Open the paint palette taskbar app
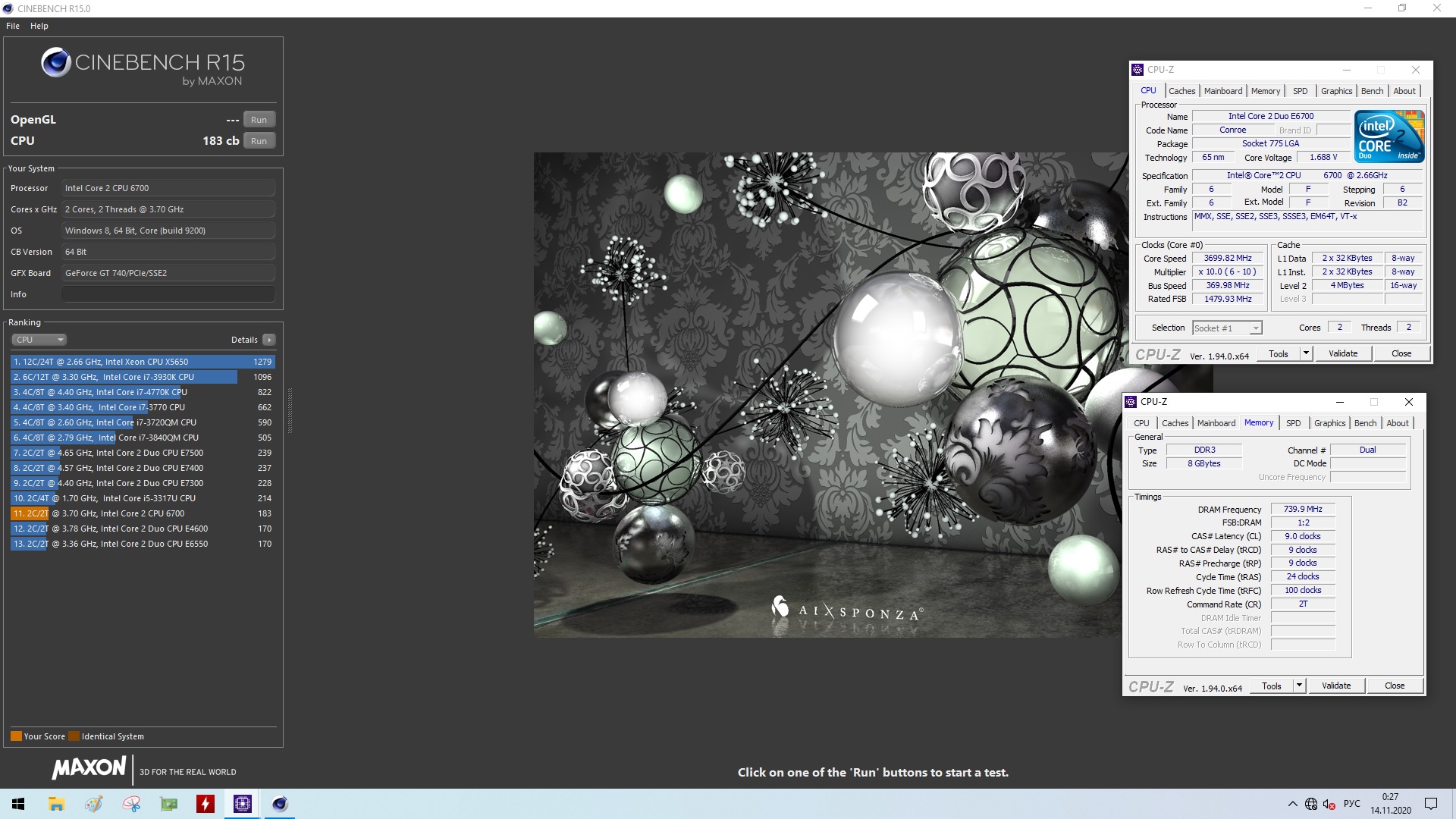This screenshot has height=819, width=1456. click(93, 804)
